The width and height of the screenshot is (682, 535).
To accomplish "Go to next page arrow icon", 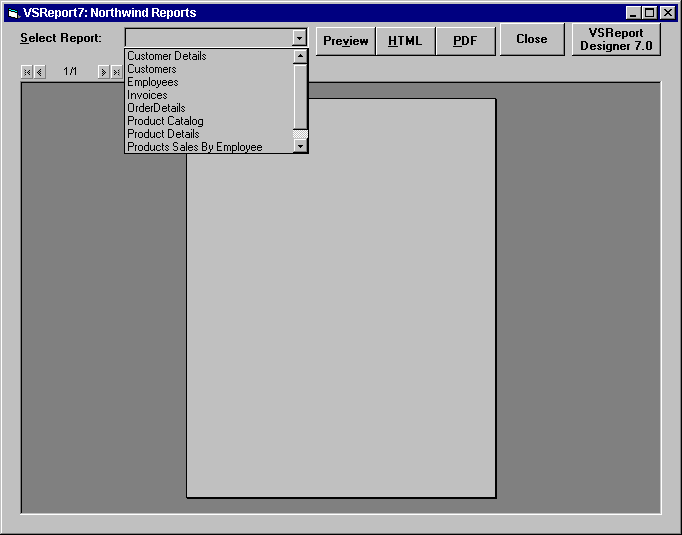I will tap(104, 72).
